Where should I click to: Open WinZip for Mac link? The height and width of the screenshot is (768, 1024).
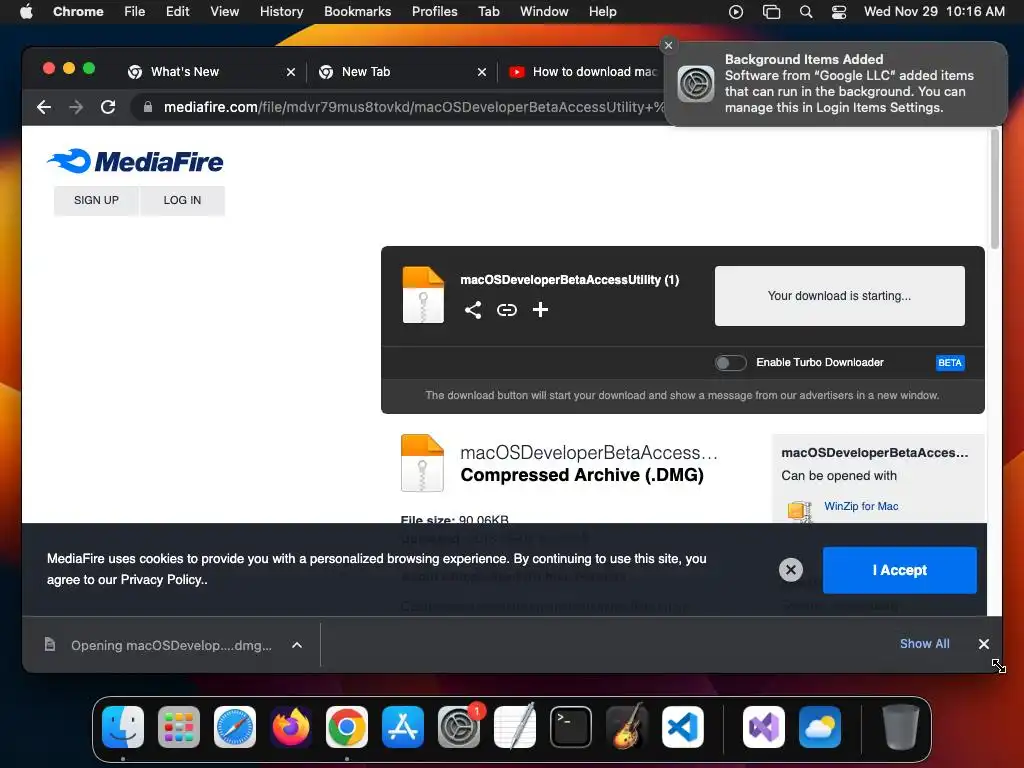click(x=861, y=506)
